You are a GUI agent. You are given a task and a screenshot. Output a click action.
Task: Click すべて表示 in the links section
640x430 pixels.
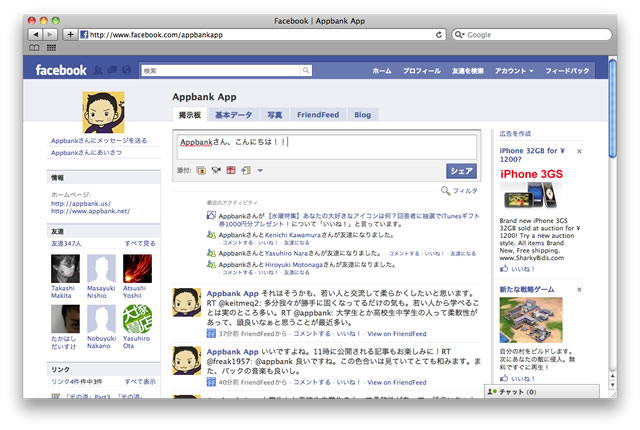click(x=140, y=381)
